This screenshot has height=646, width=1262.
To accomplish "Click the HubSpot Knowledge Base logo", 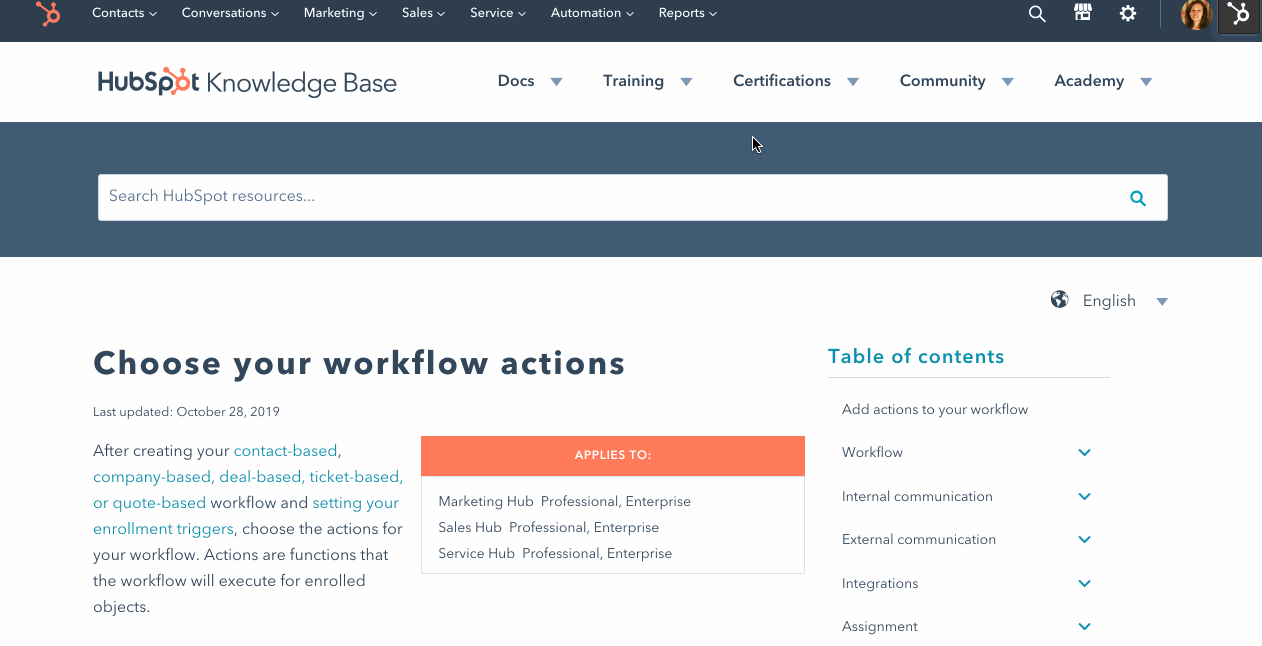I will pyautogui.click(x=247, y=82).
